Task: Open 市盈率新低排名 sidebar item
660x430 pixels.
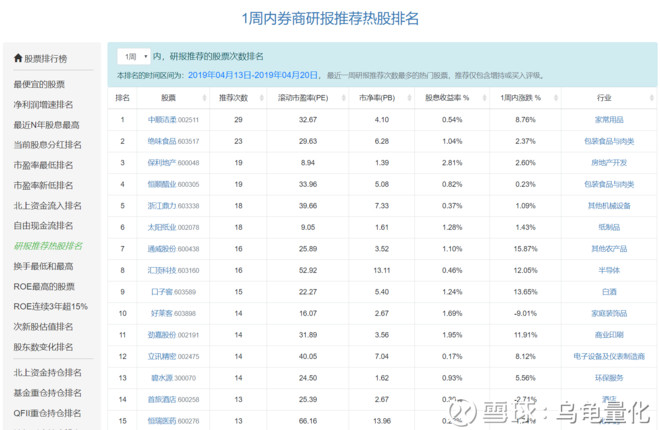Action: click(43, 185)
